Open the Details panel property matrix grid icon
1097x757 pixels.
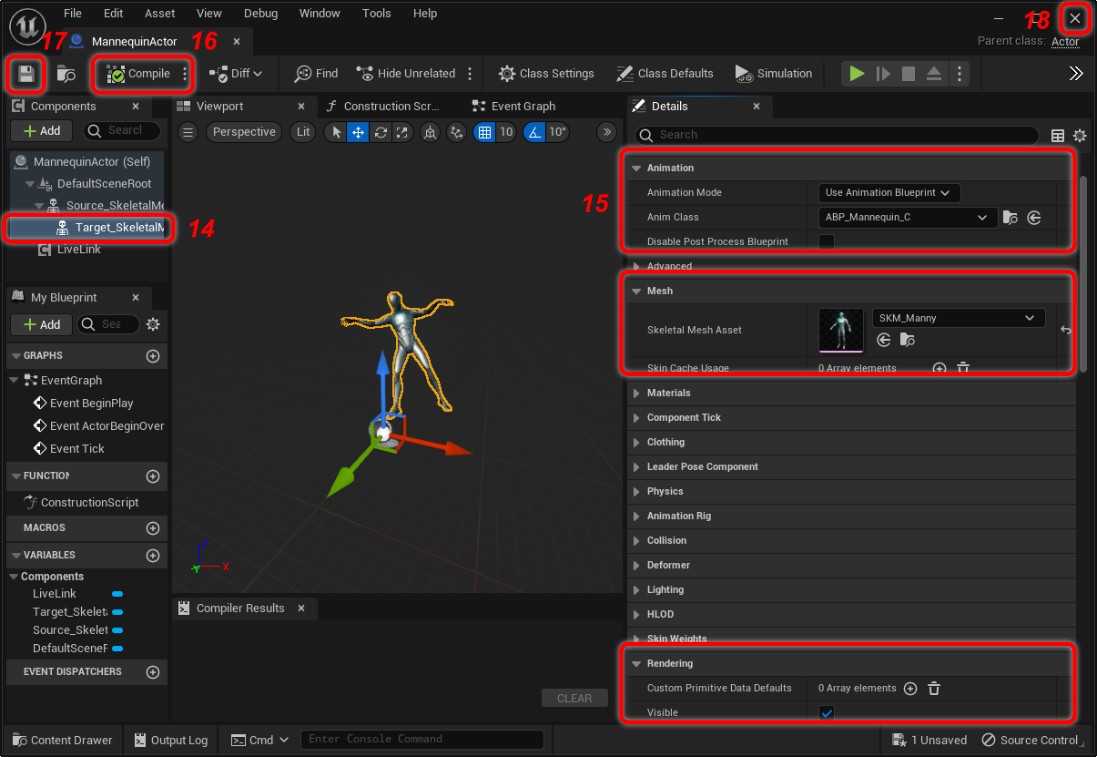click(1058, 135)
